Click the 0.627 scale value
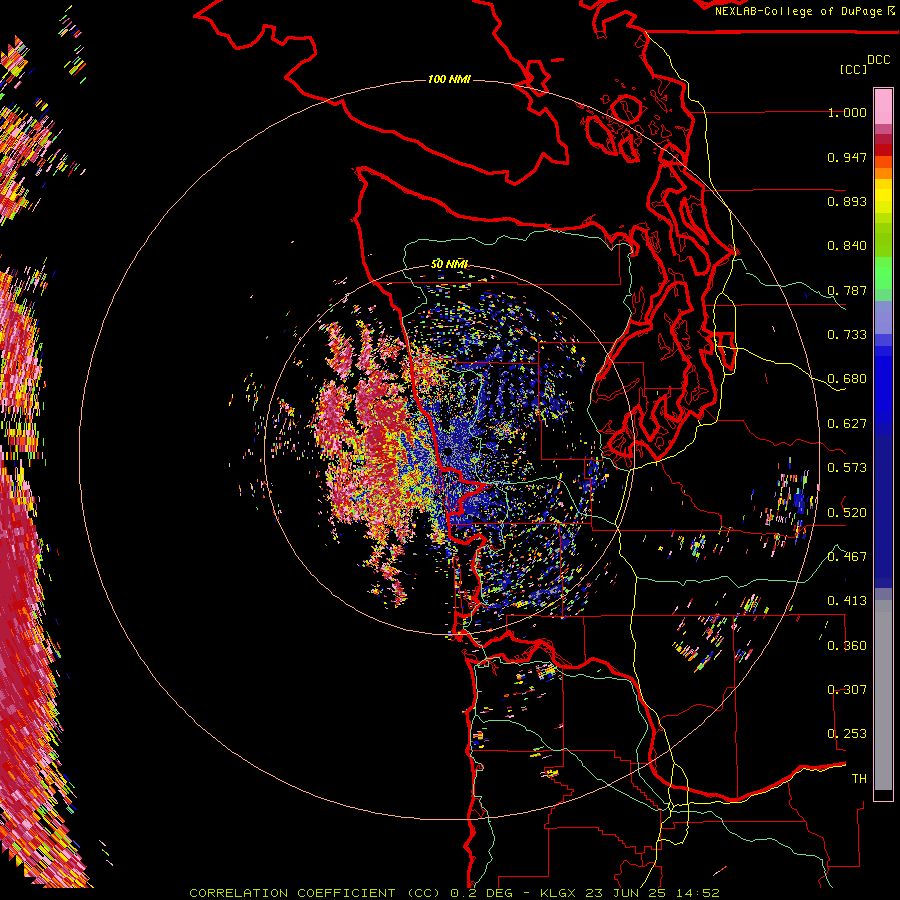The image size is (900, 900). [x=847, y=424]
